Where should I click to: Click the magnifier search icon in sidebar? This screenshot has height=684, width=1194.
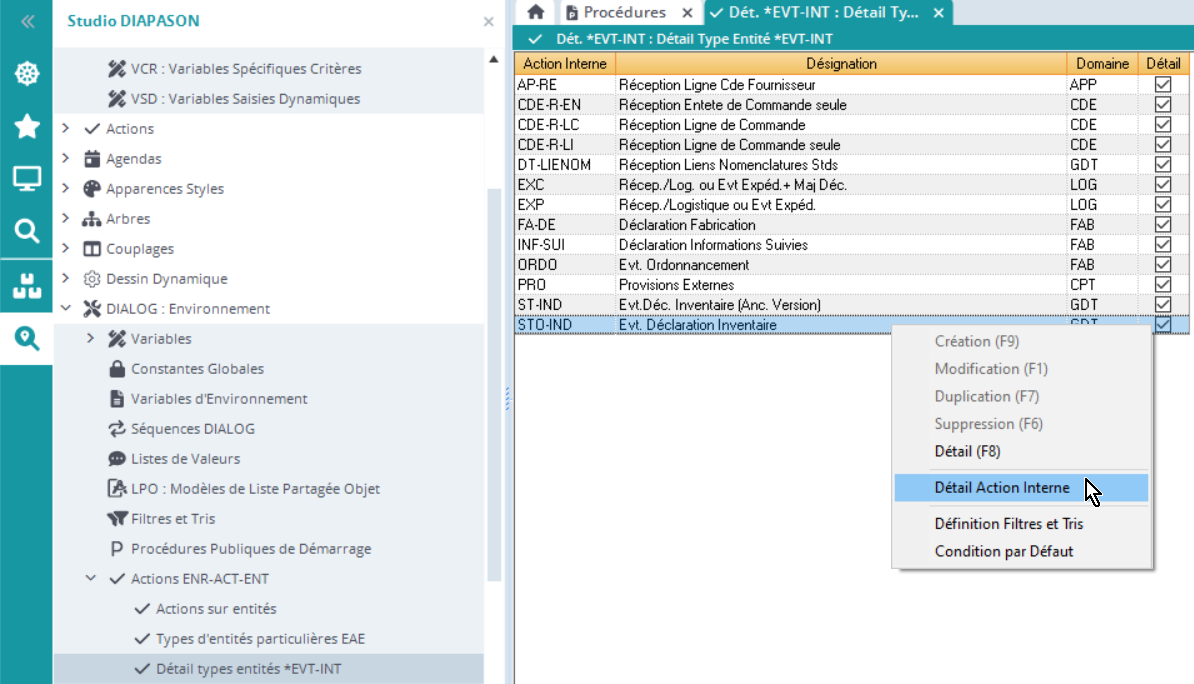(26, 232)
